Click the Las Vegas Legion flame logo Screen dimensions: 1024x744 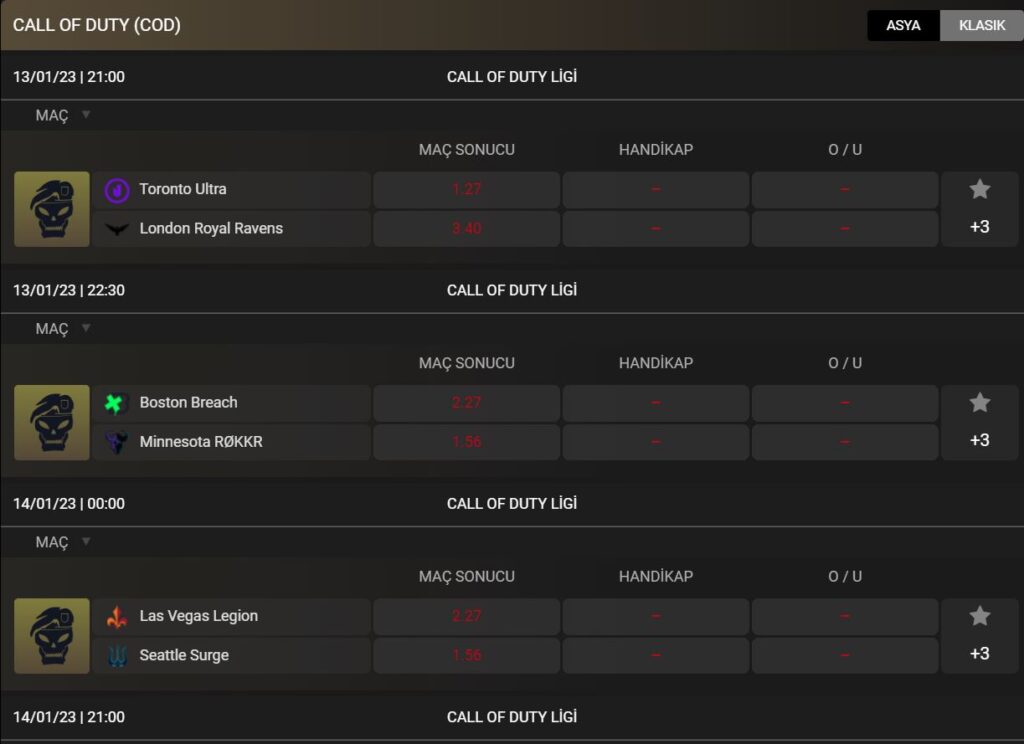[117, 617]
